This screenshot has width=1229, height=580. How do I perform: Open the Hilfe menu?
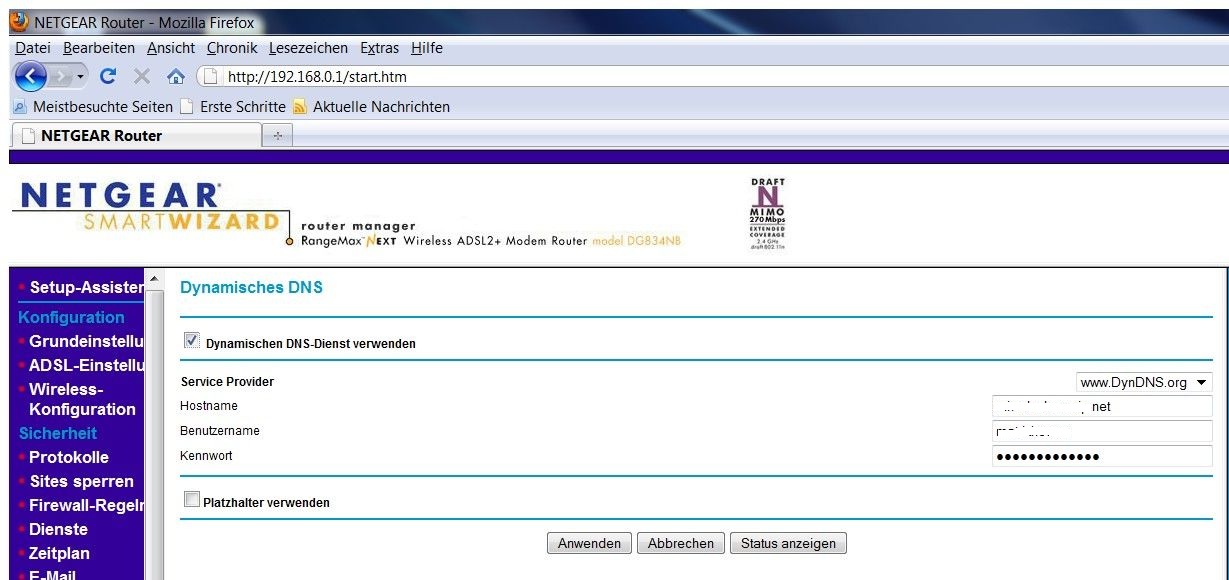(x=427, y=48)
